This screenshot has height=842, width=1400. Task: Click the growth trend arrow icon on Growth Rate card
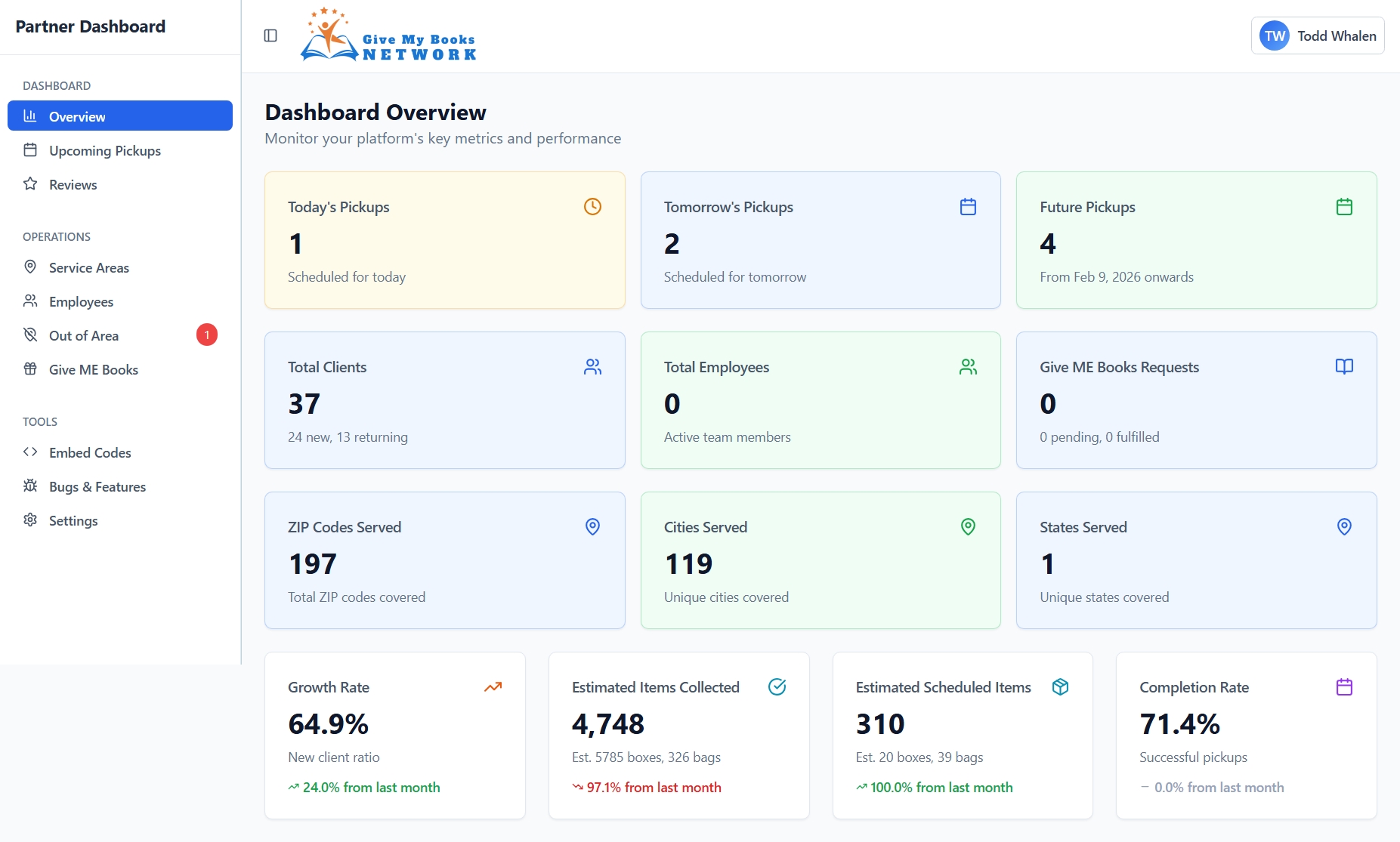(492, 686)
